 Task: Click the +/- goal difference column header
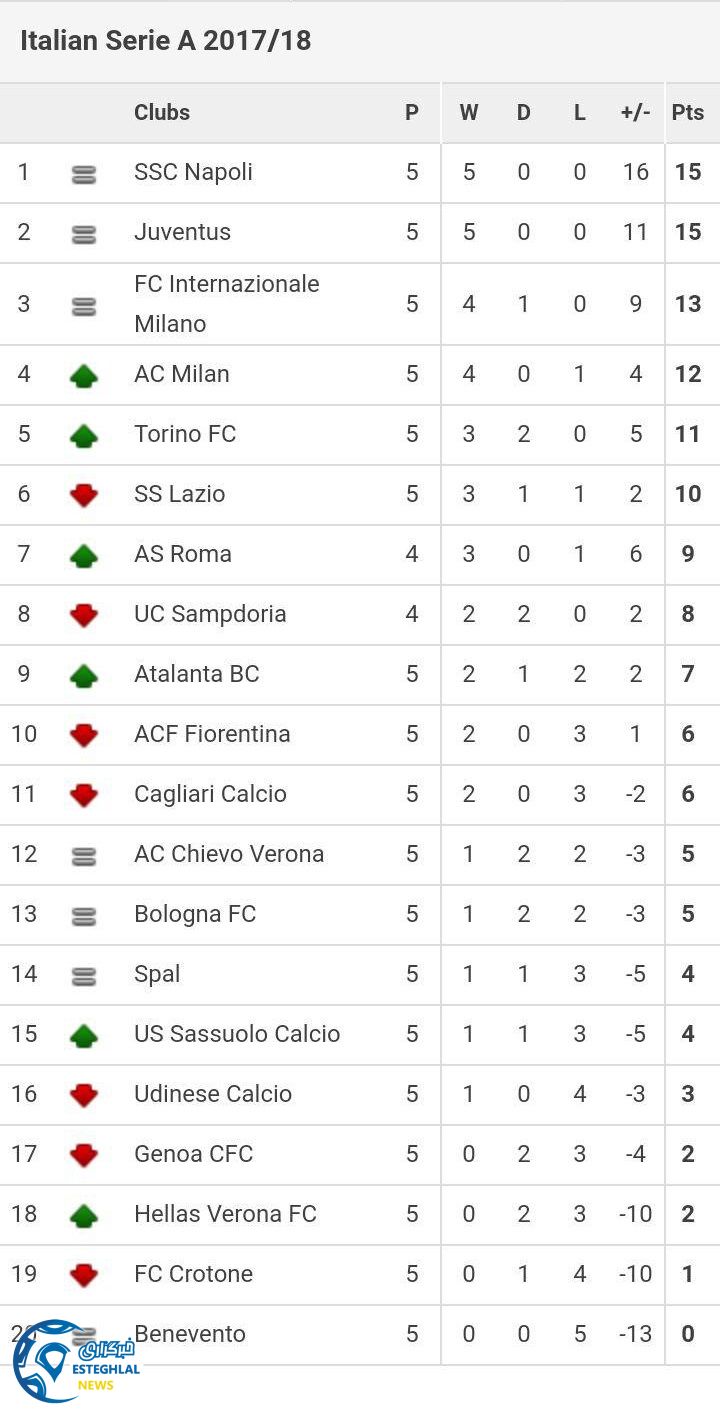(x=635, y=113)
